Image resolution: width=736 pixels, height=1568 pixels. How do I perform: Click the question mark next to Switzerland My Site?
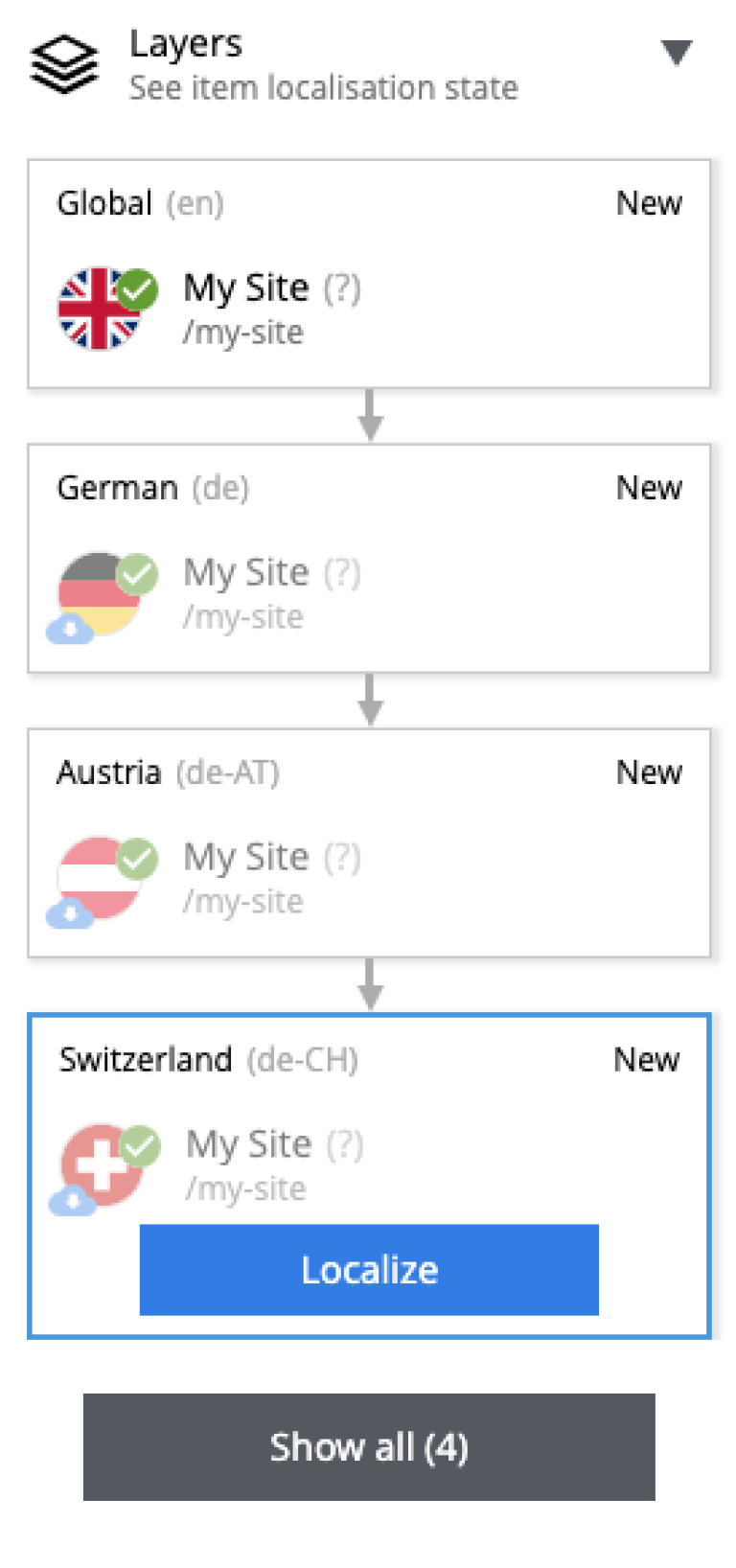pos(347,1143)
